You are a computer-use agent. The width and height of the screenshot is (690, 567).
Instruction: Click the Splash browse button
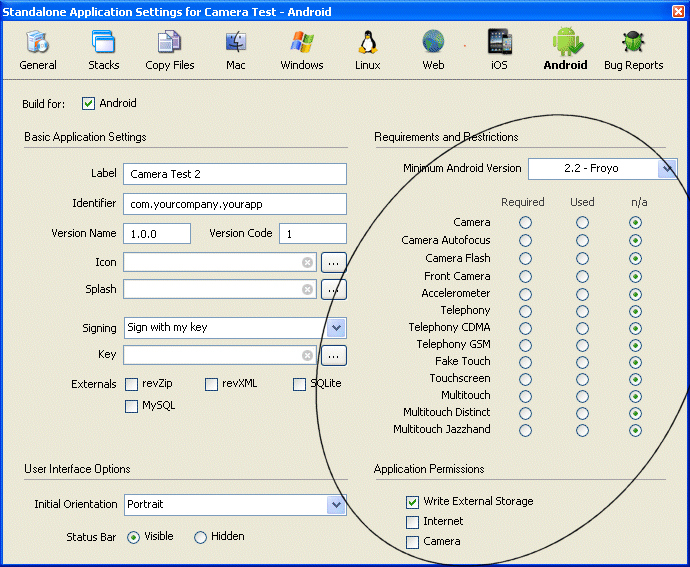pos(334,290)
